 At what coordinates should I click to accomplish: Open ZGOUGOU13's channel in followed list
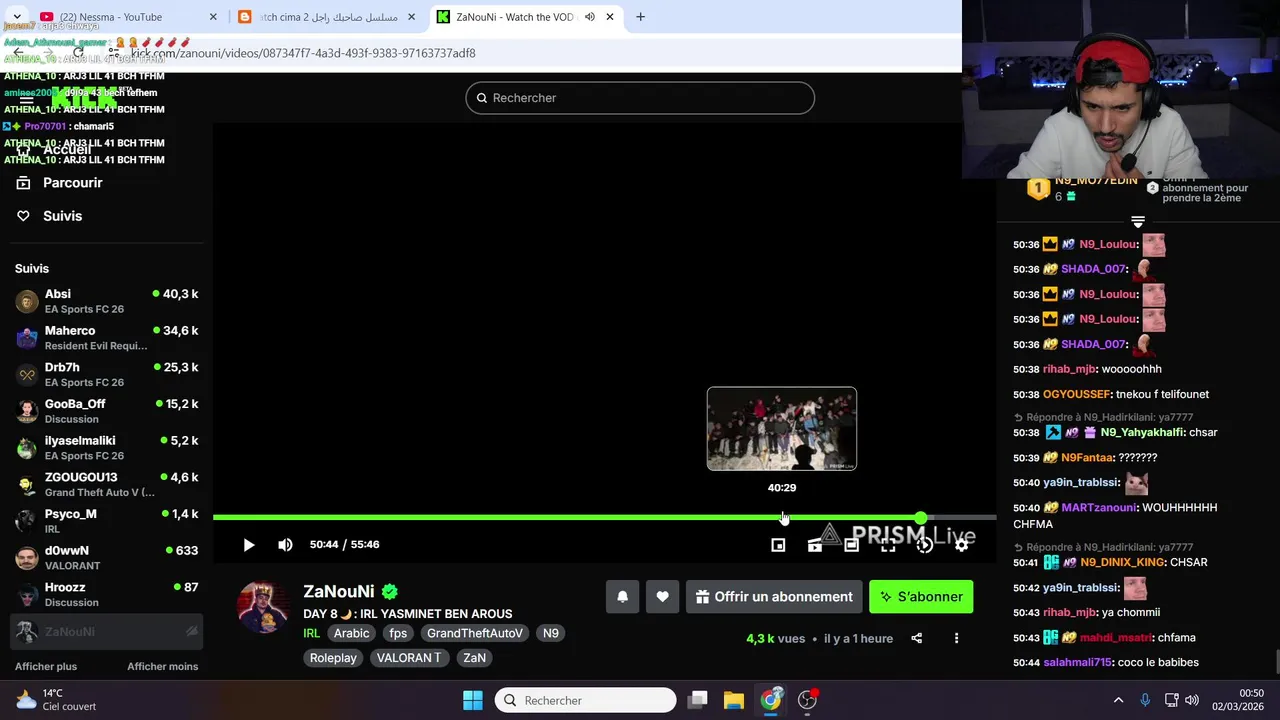tap(106, 484)
